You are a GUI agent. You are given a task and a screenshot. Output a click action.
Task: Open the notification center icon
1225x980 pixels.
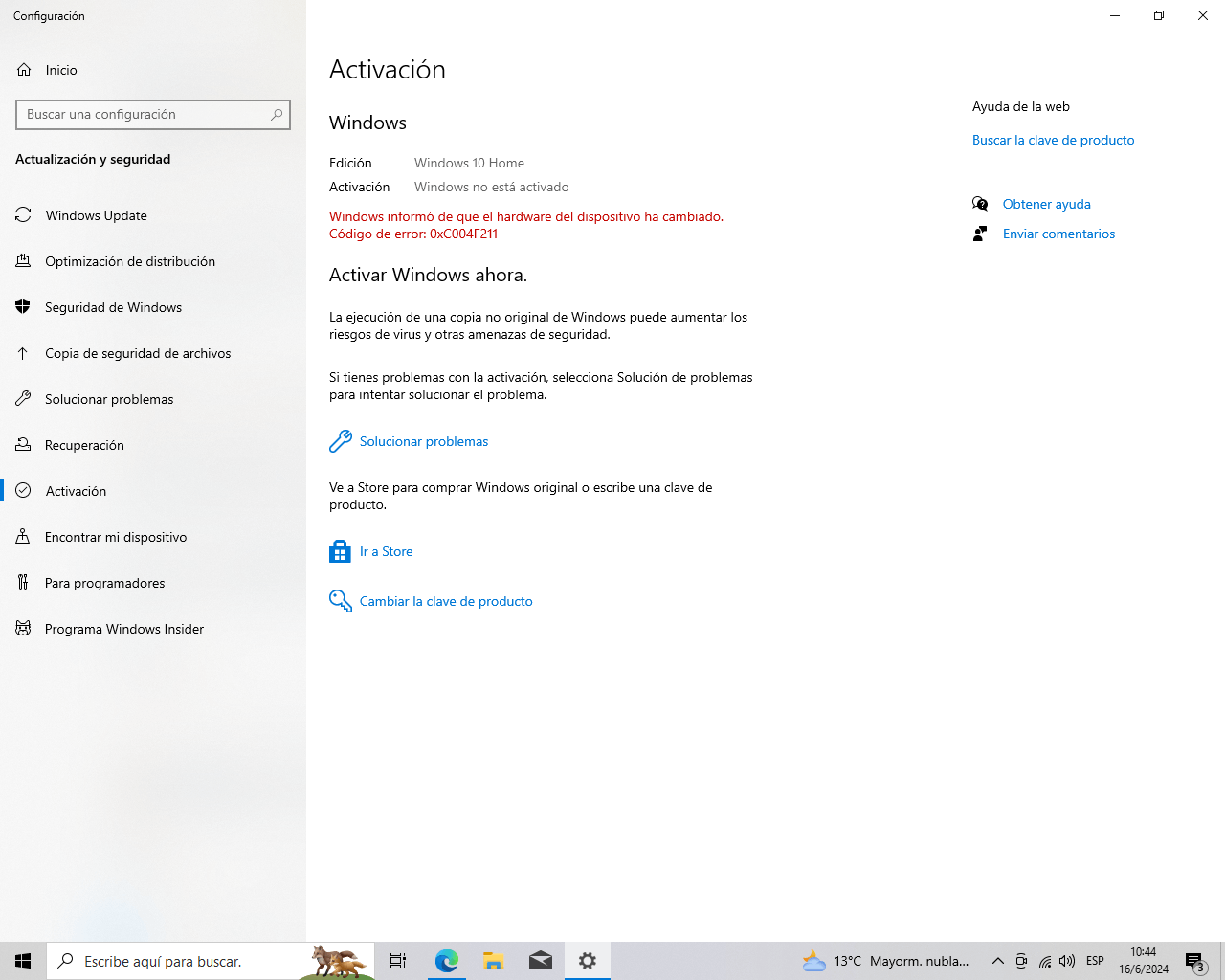[1195, 961]
